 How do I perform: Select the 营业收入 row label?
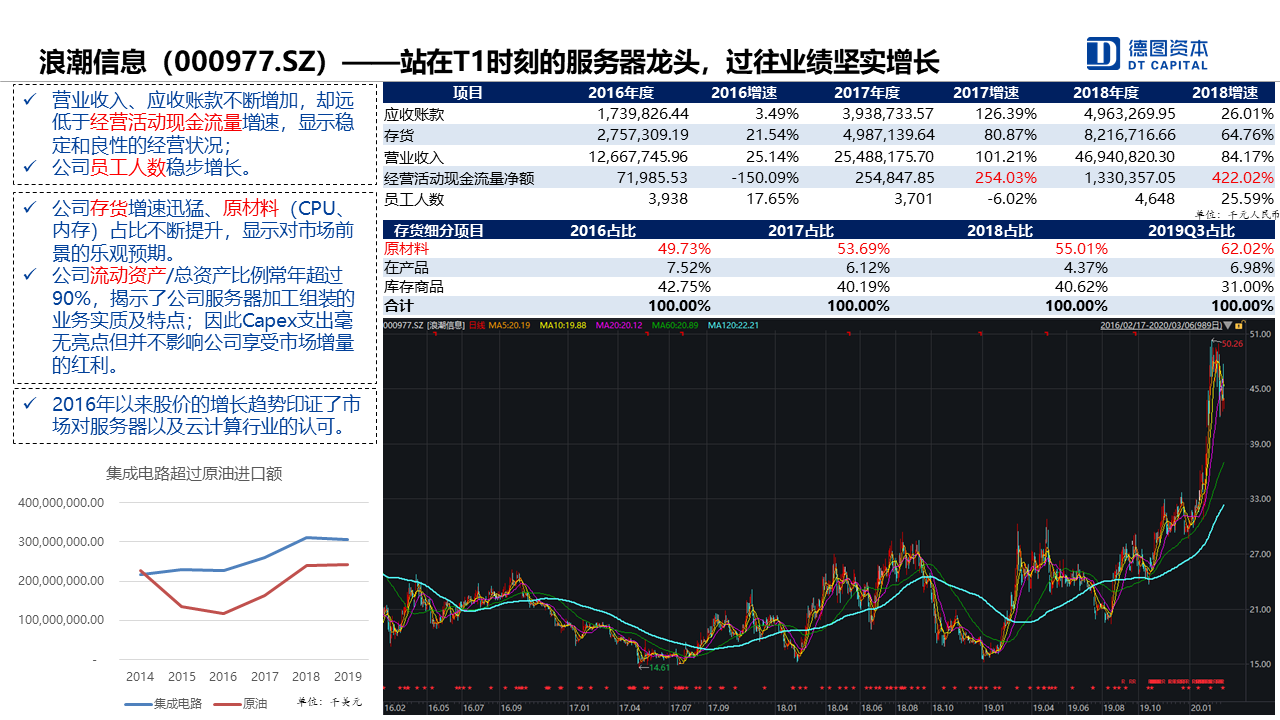pos(415,156)
